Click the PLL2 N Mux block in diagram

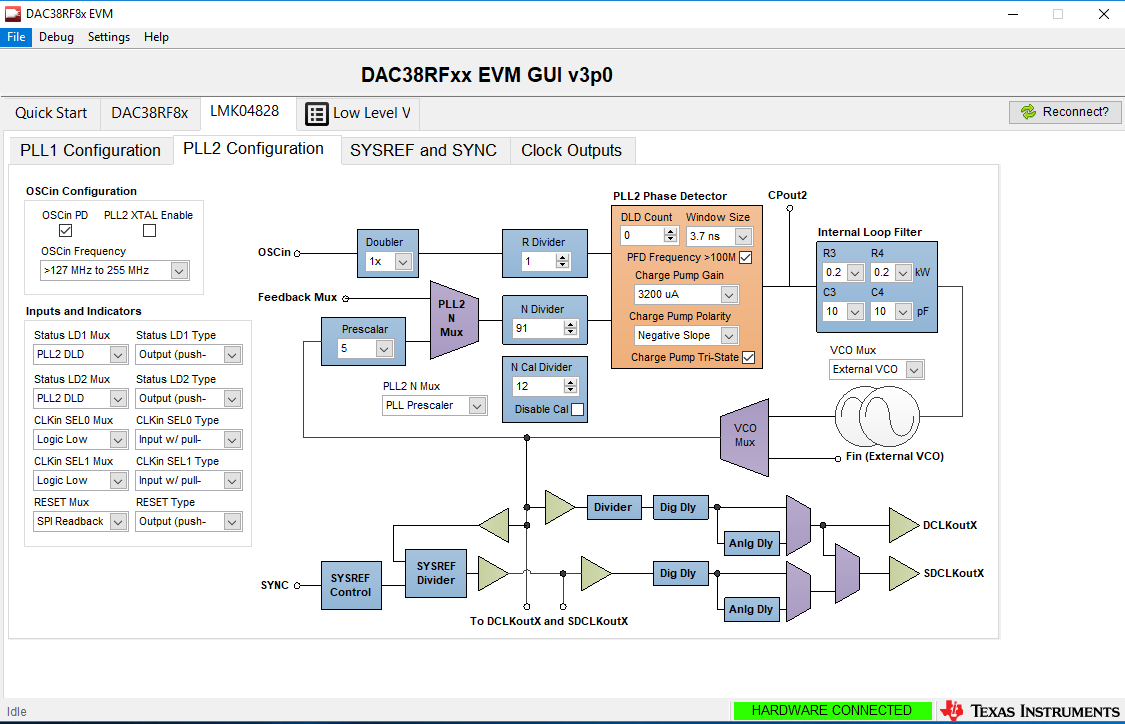pos(454,319)
